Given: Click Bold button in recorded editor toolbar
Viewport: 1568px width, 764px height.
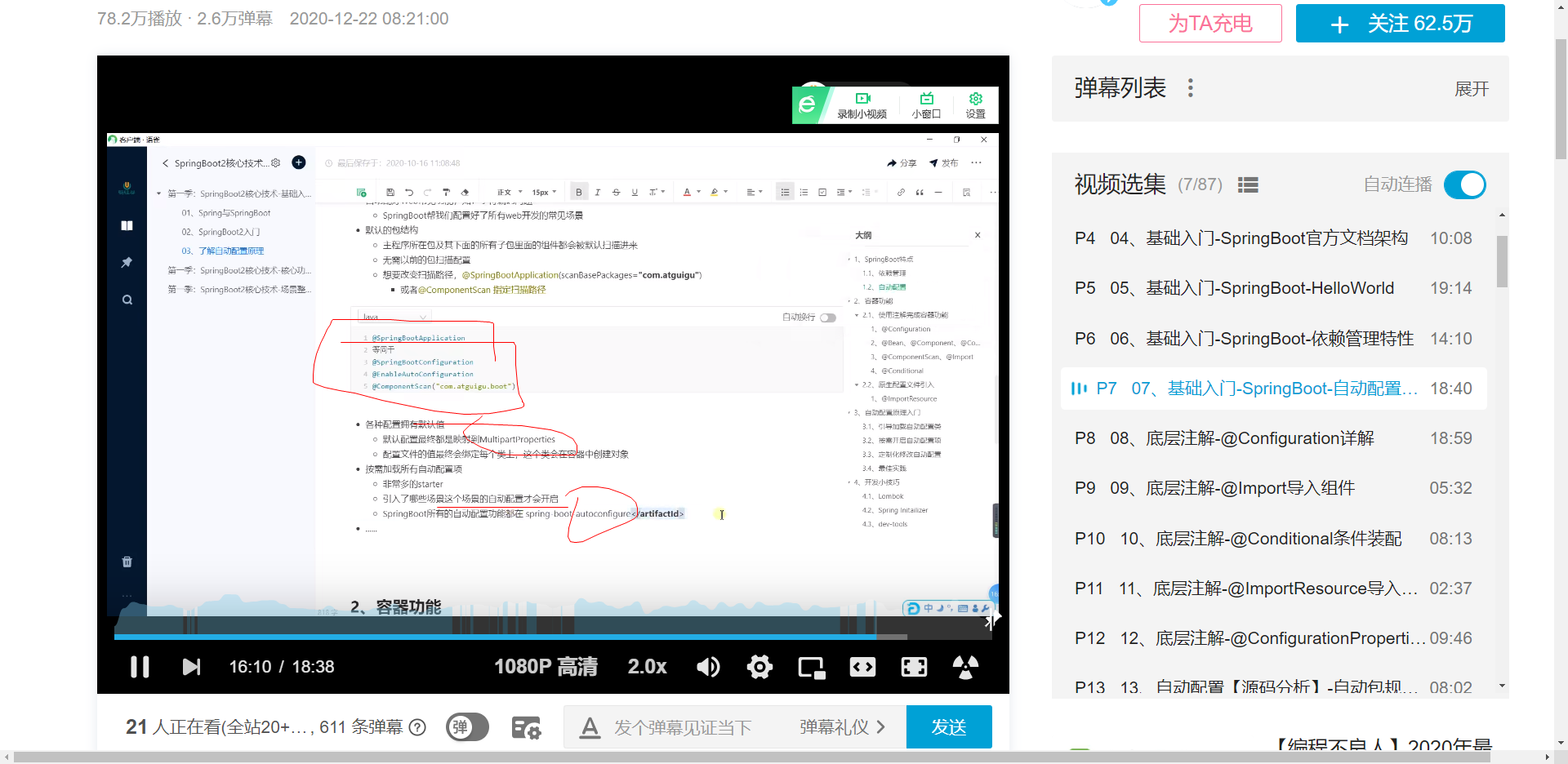Looking at the screenshot, I should tap(579, 193).
